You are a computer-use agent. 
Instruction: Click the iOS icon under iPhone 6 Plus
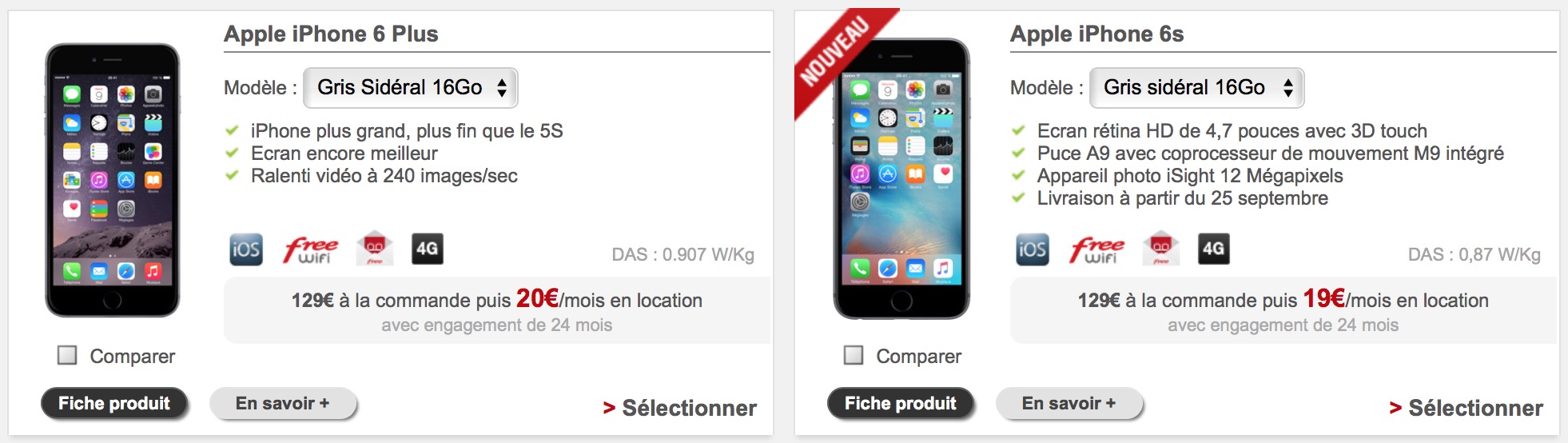pos(246,249)
